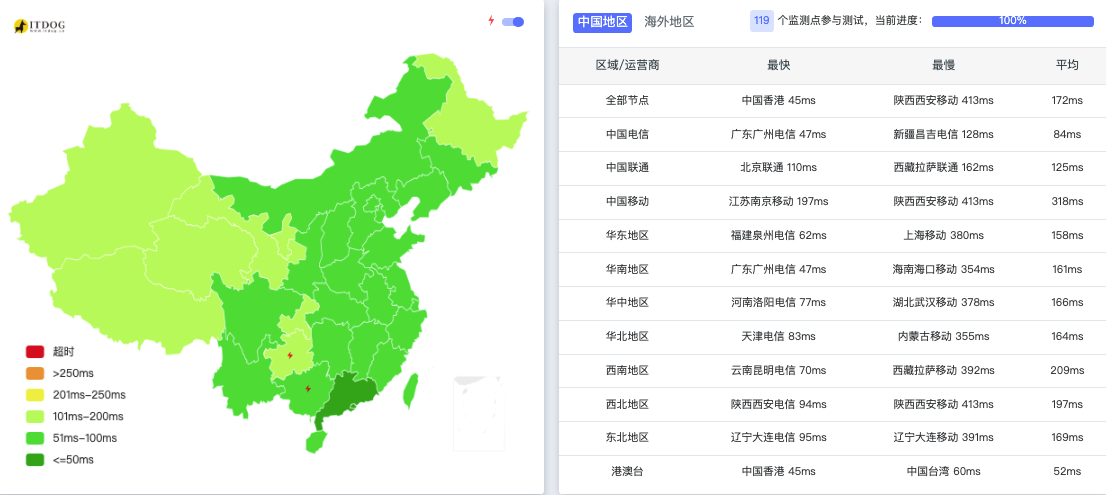Click the lightning marker on Guizhou province
This screenshot has width=1106, height=495.
pyautogui.click(x=290, y=355)
